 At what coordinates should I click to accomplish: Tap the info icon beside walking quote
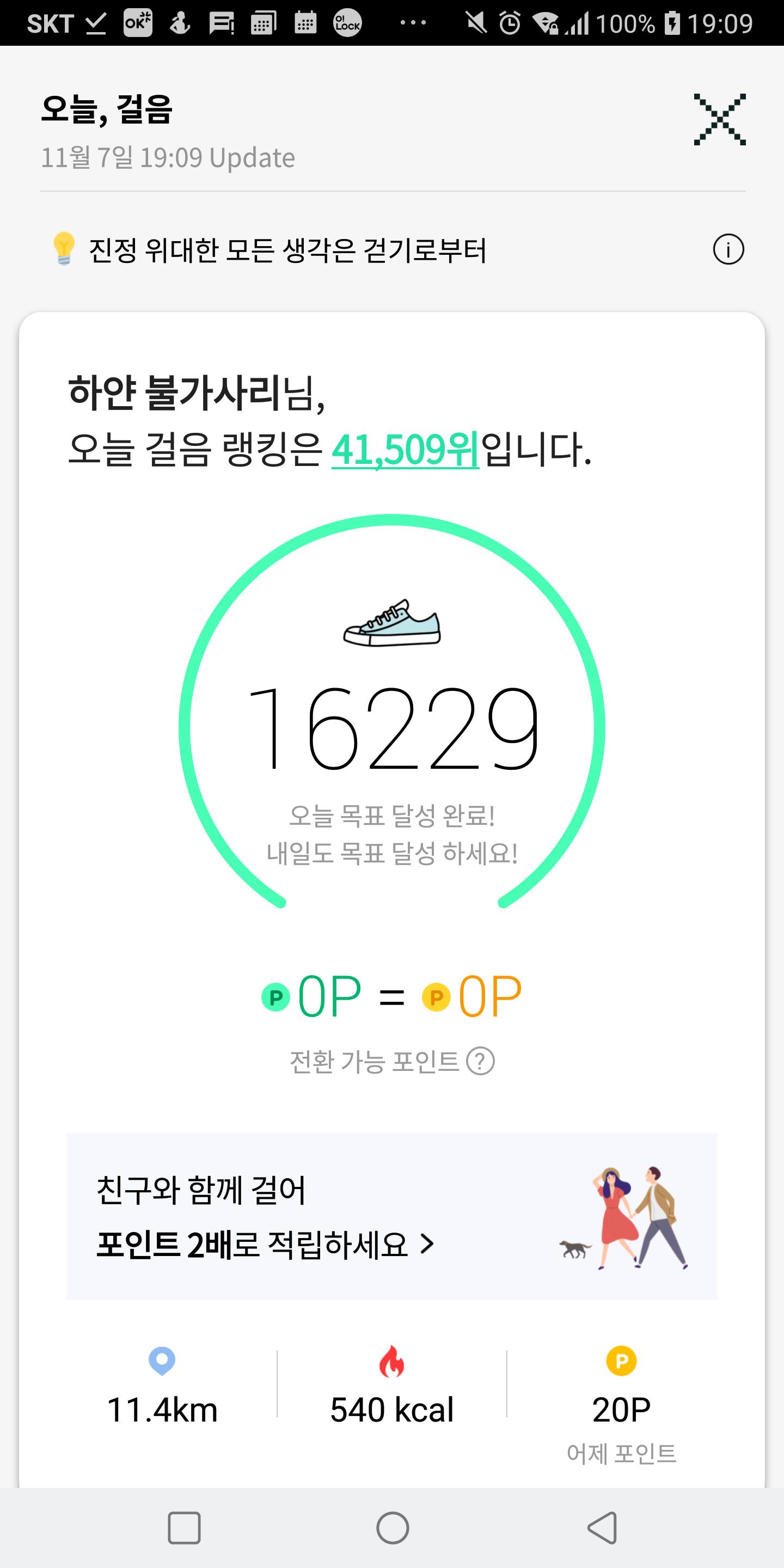tap(728, 249)
